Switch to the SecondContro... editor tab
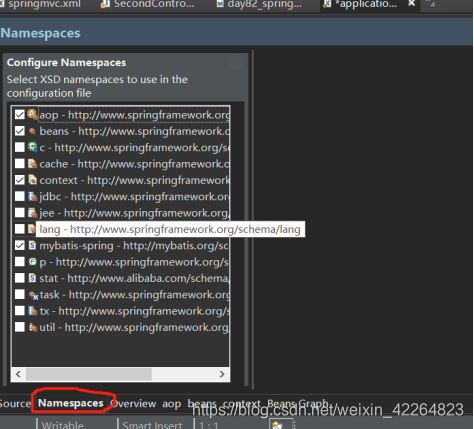Screen dimensions: 474x429 coord(148,4)
